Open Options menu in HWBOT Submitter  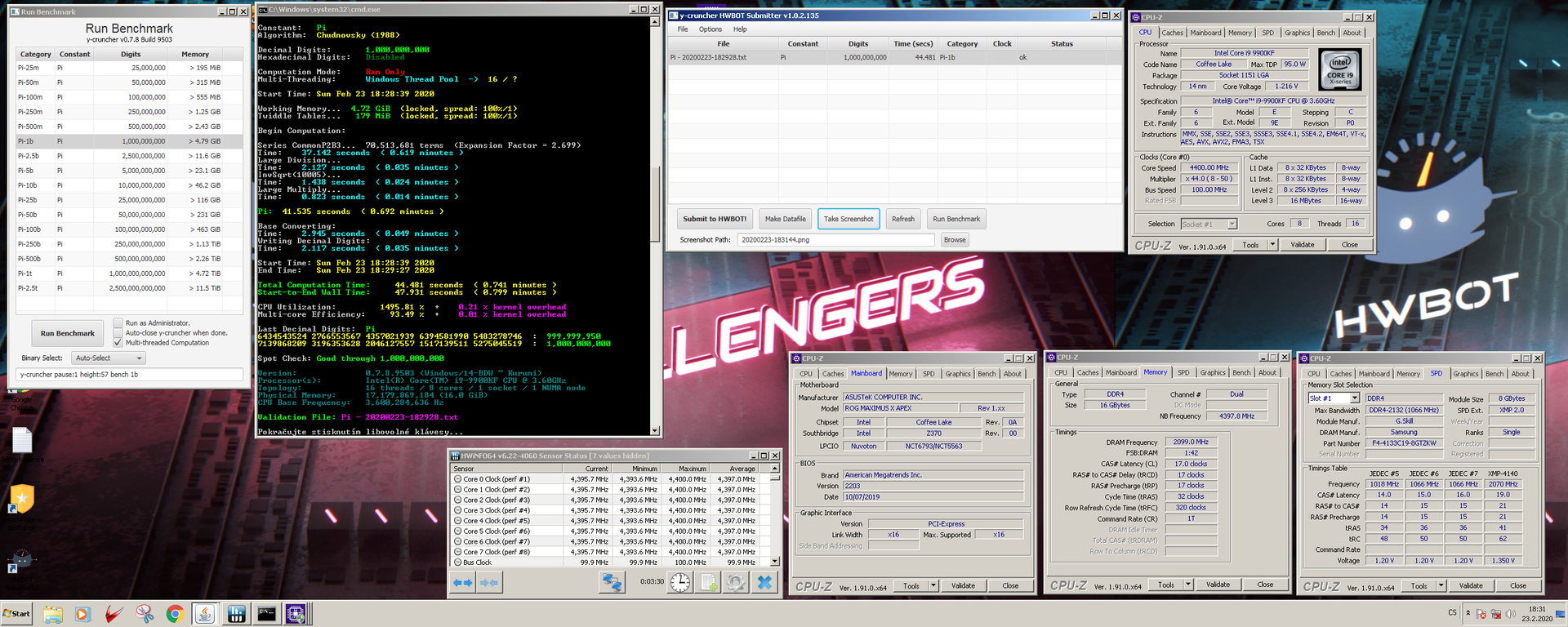pos(710,29)
